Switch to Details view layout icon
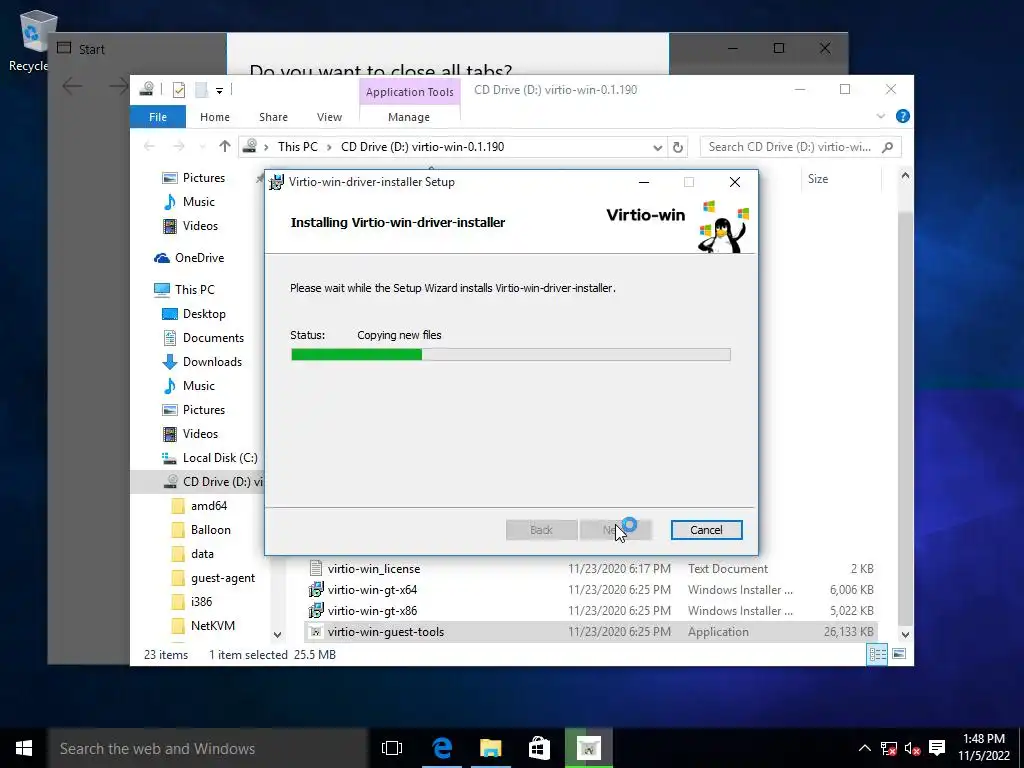1024x768 pixels. [877, 654]
